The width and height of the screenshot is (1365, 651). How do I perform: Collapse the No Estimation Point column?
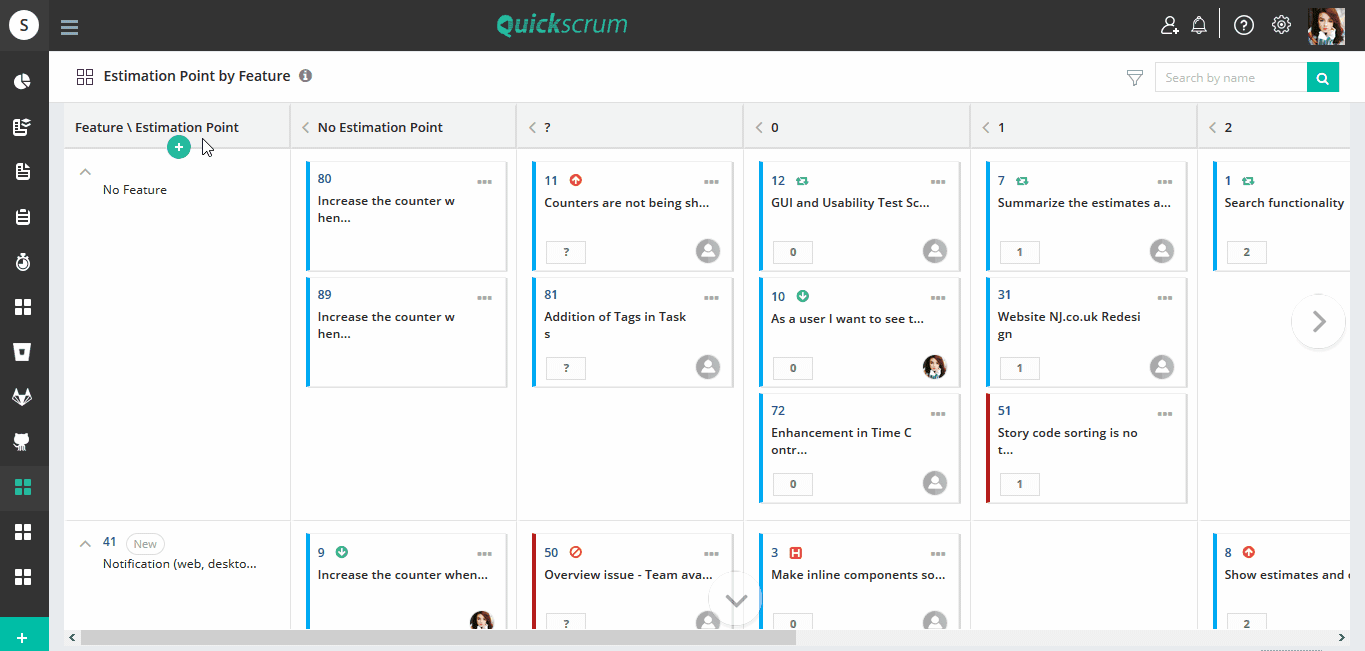304,127
